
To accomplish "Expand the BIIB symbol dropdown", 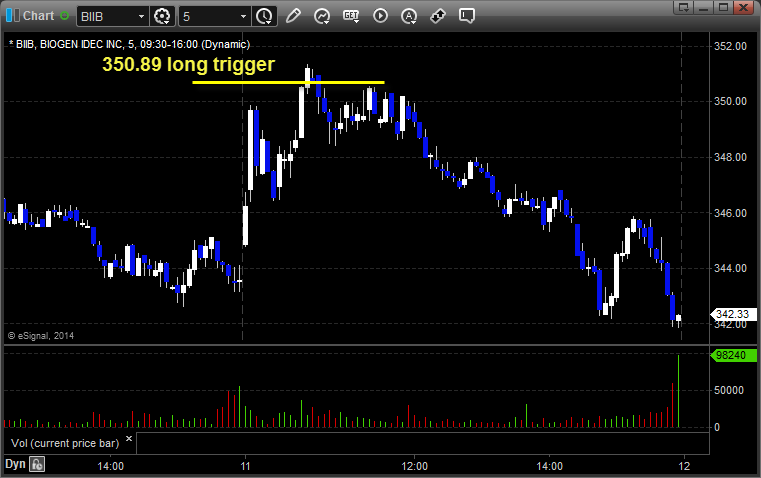I will pos(141,16).
